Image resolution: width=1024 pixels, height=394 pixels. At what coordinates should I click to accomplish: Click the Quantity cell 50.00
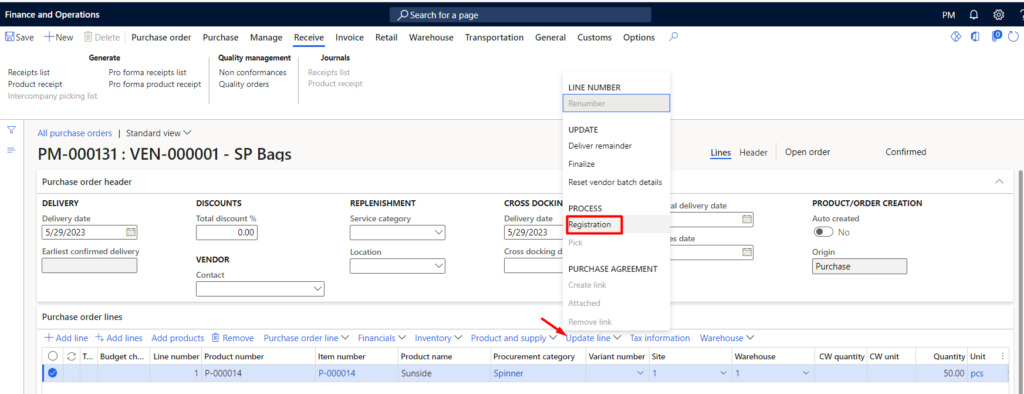tap(941, 373)
